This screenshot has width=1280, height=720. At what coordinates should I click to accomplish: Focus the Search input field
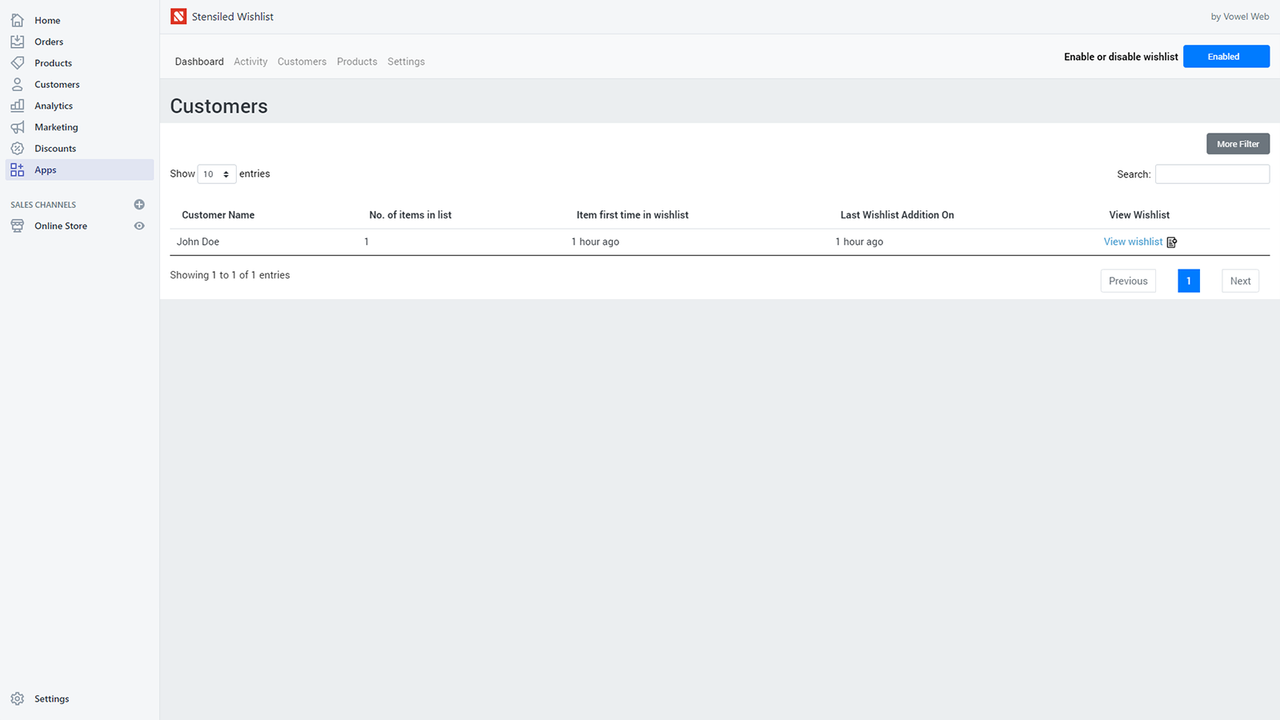pyautogui.click(x=1212, y=174)
